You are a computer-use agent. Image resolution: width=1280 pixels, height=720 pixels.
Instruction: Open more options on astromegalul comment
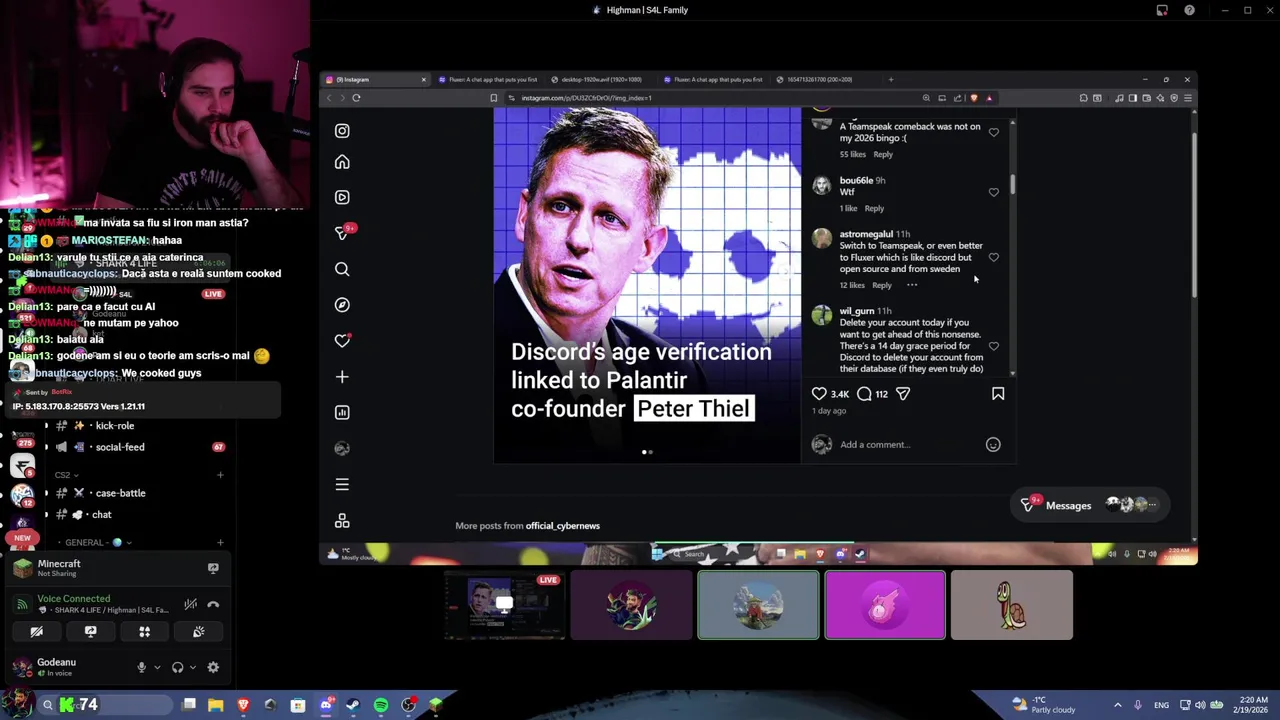click(x=912, y=285)
